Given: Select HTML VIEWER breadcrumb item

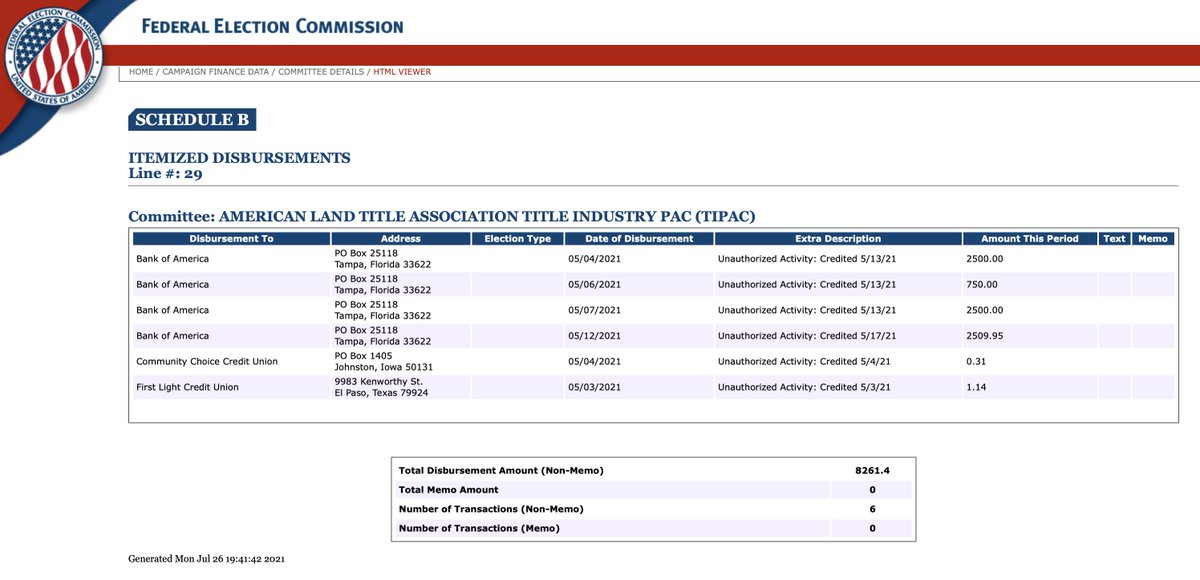Looking at the screenshot, I should point(402,72).
